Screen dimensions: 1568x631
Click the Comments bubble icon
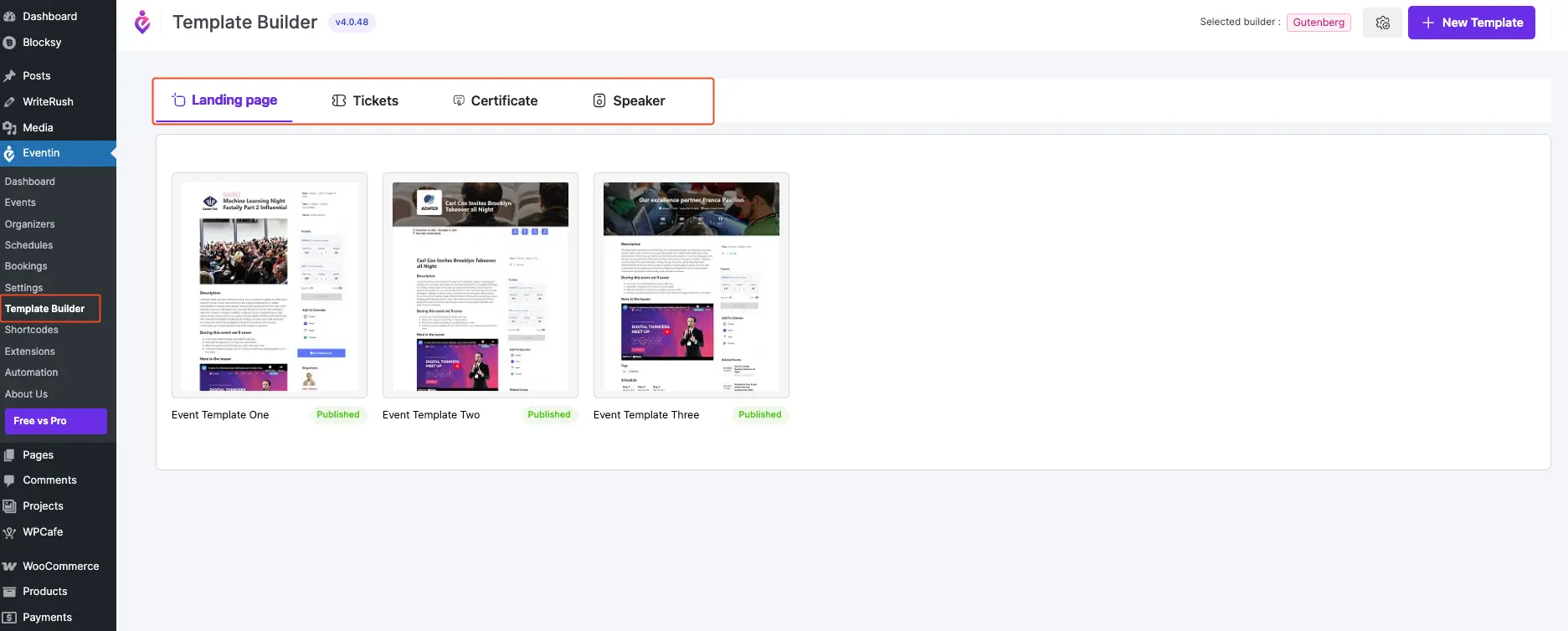tap(10, 481)
